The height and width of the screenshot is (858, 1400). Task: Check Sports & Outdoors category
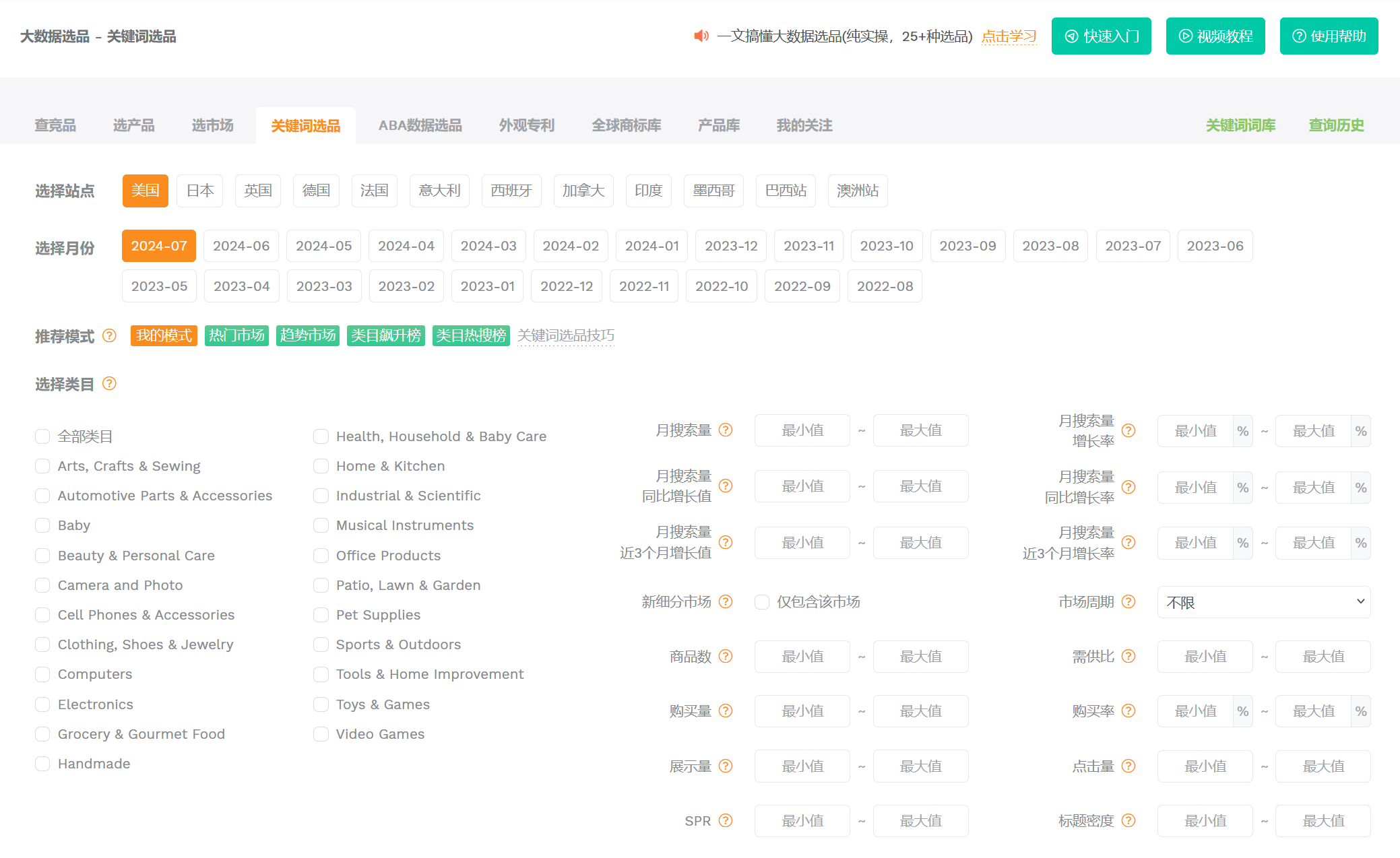click(321, 645)
